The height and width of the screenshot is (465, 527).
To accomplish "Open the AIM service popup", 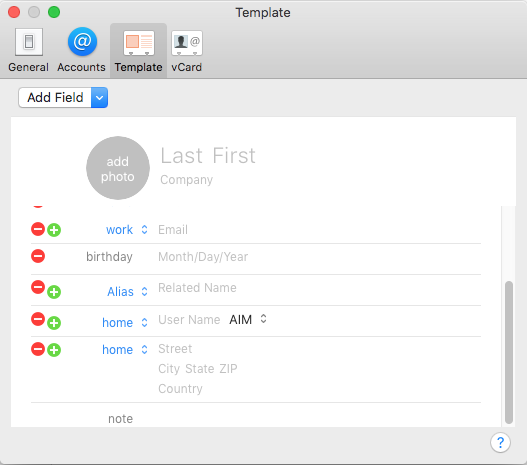I will [x=248, y=320].
